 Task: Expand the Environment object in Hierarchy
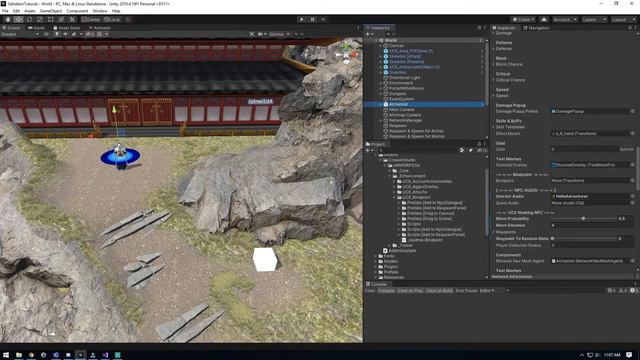(x=380, y=83)
